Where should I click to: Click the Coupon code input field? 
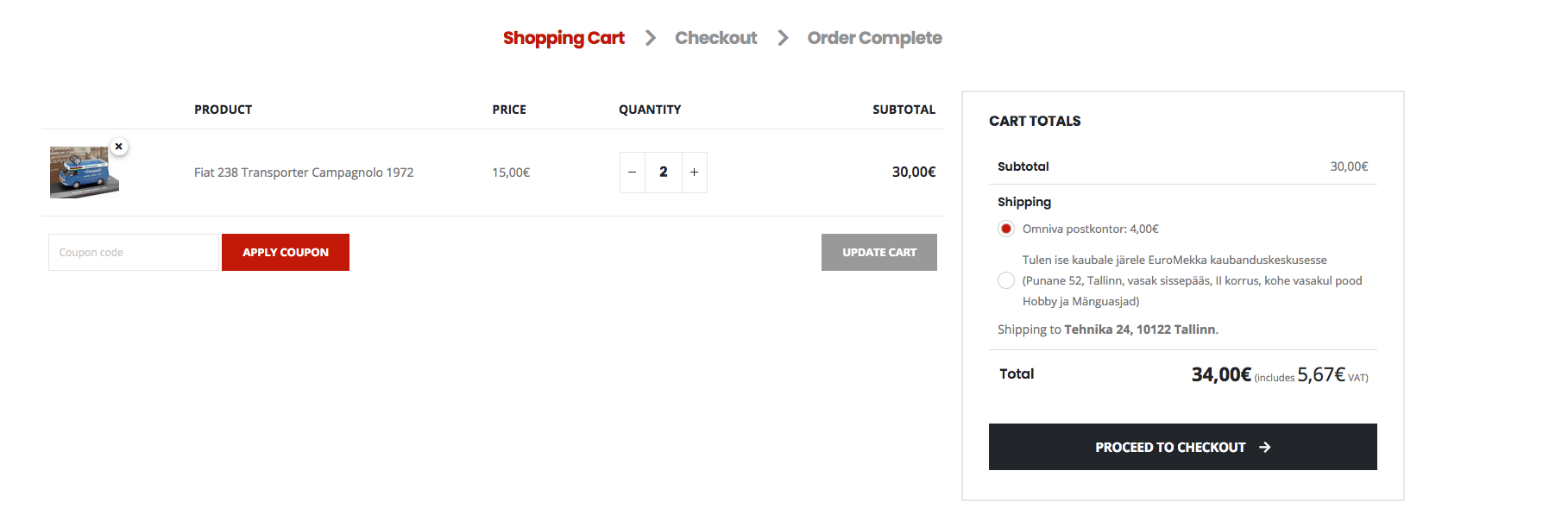pos(134,253)
